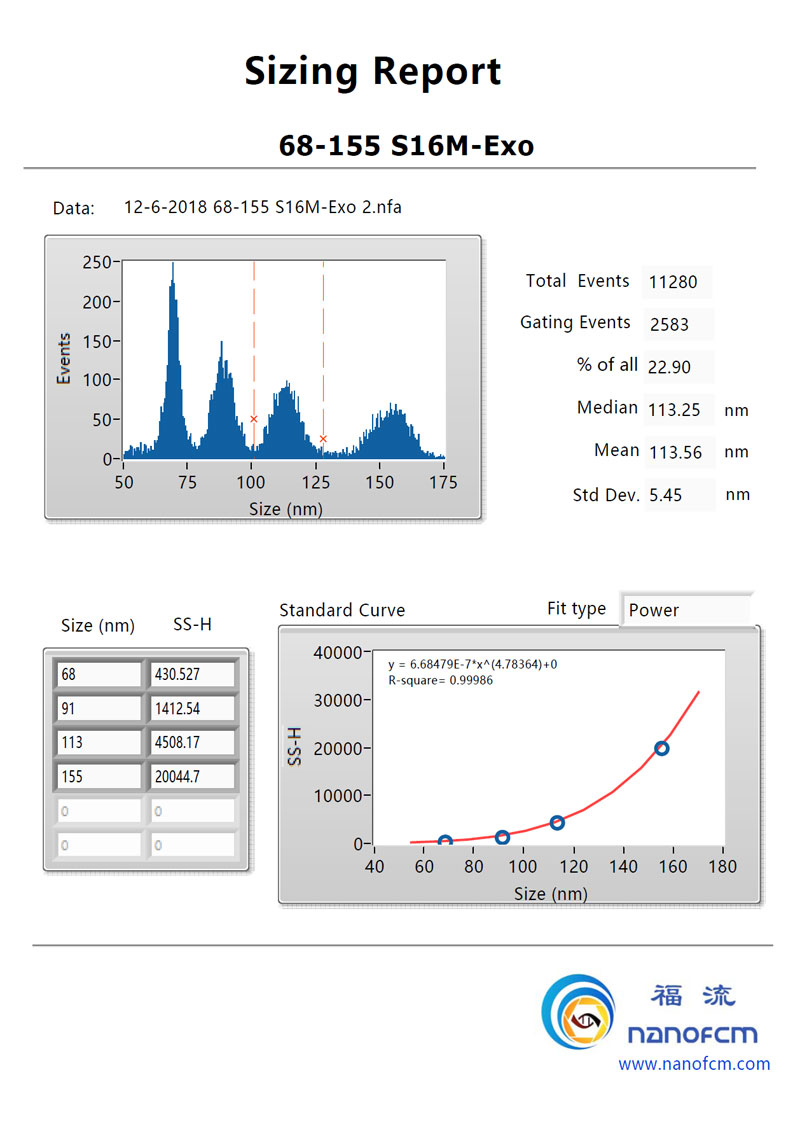Select the Size field containing 113
The width and height of the screenshot is (800, 1129).
click(99, 742)
